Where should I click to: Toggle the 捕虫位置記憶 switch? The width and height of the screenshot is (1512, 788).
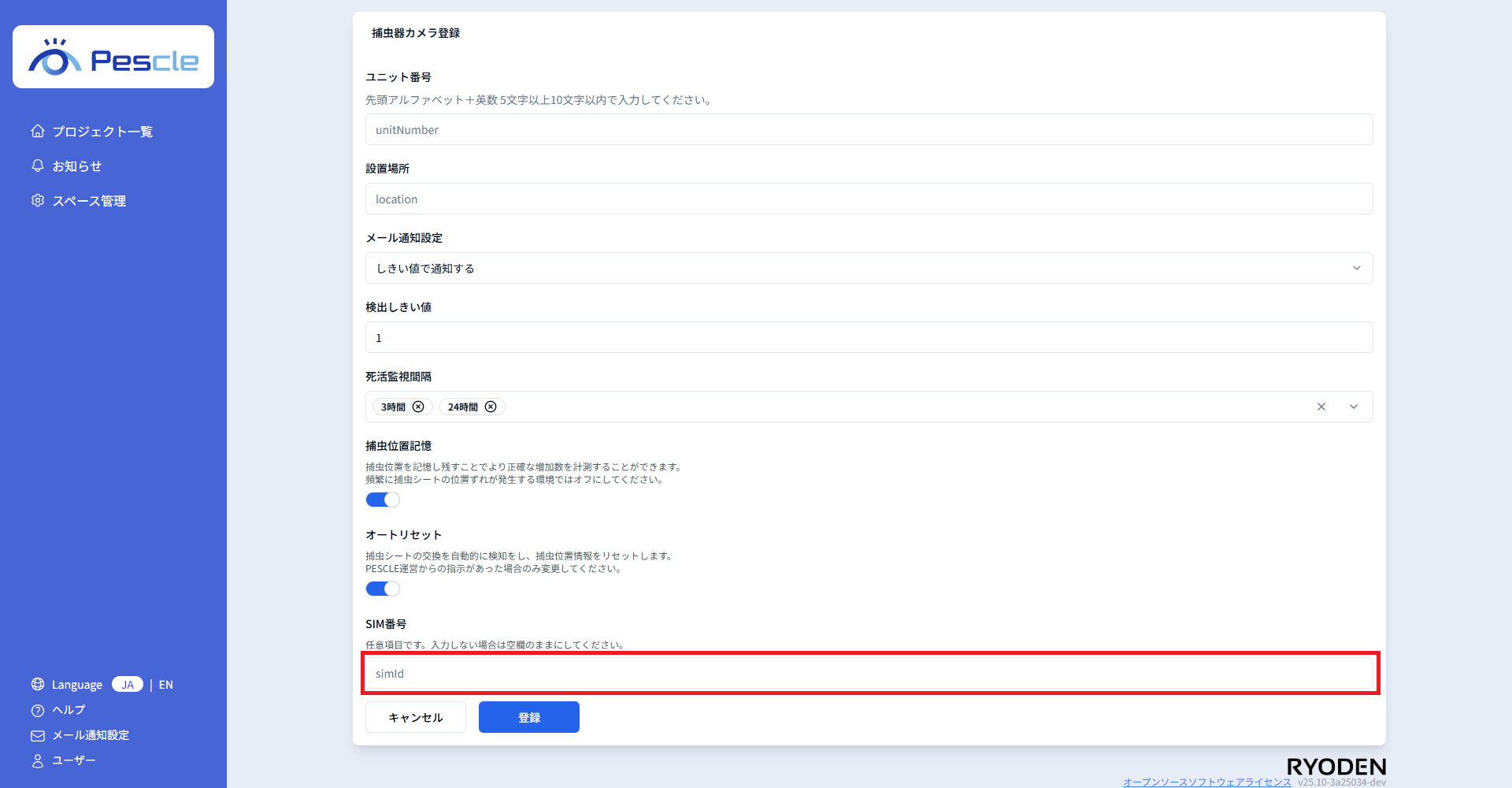383,500
